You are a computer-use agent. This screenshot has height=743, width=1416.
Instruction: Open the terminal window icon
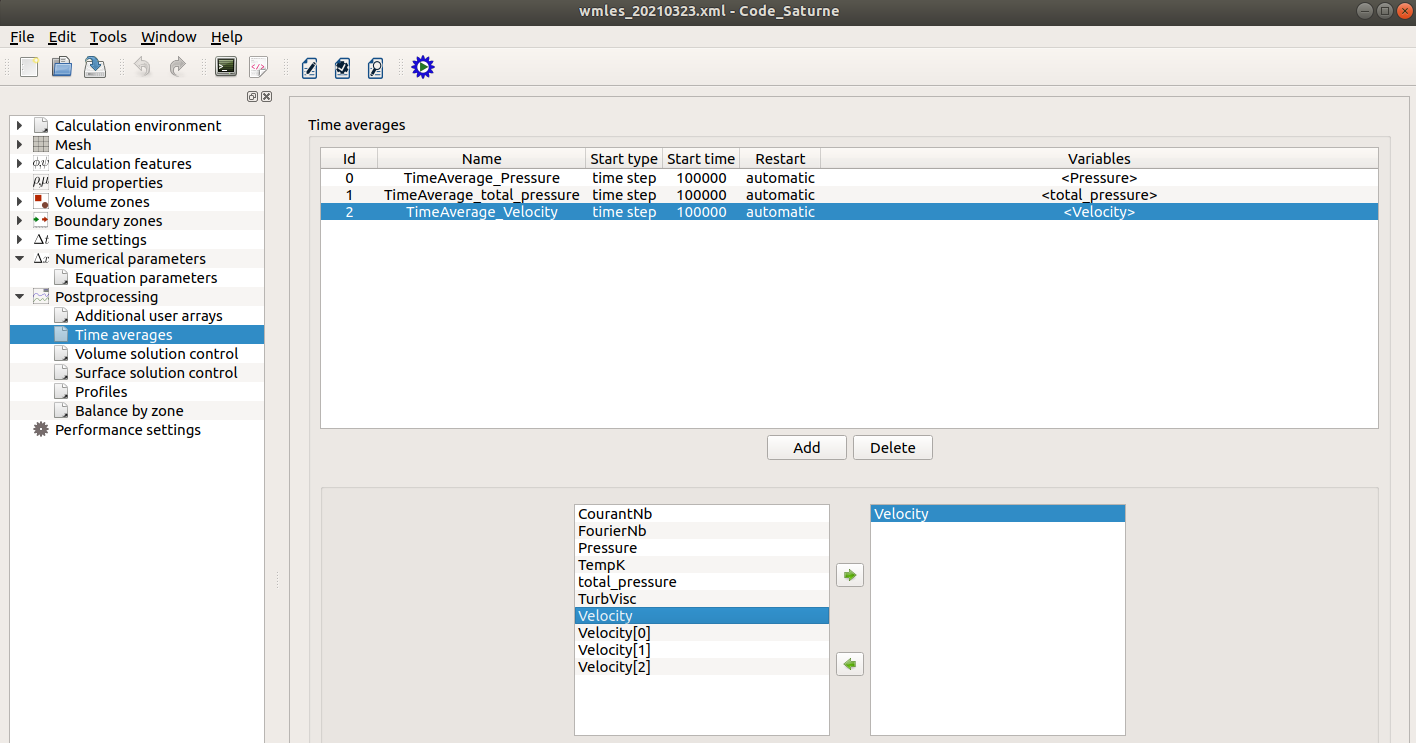pyautogui.click(x=226, y=67)
